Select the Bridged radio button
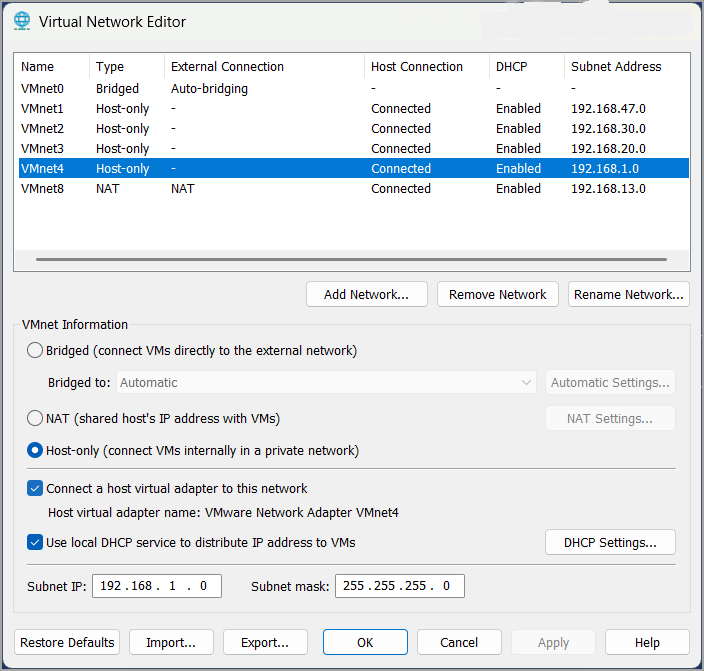Viewport: 704px width, 671px height. [35, 350]
